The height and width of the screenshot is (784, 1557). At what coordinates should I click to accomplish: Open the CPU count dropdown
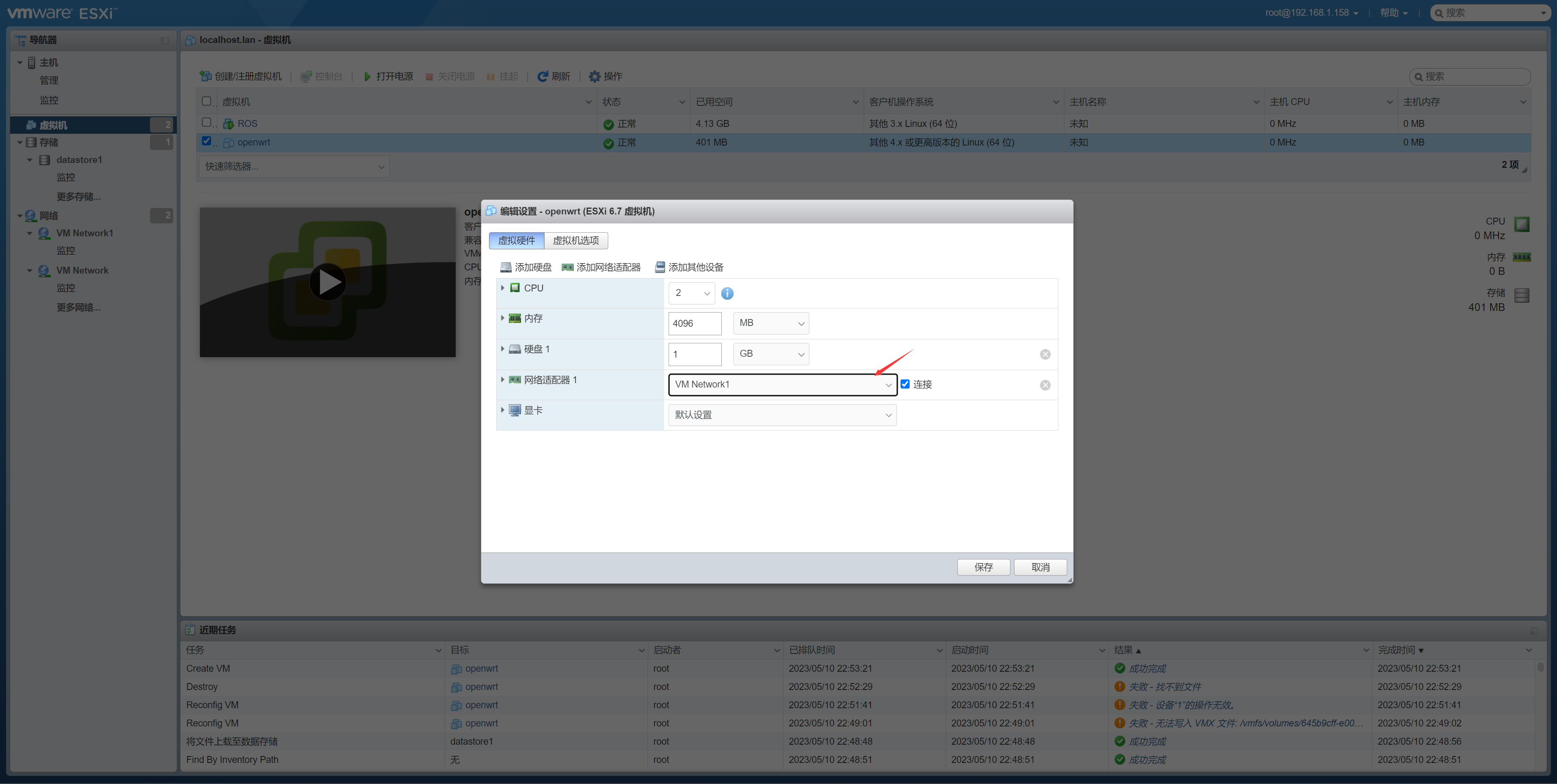tap(691, 293)
